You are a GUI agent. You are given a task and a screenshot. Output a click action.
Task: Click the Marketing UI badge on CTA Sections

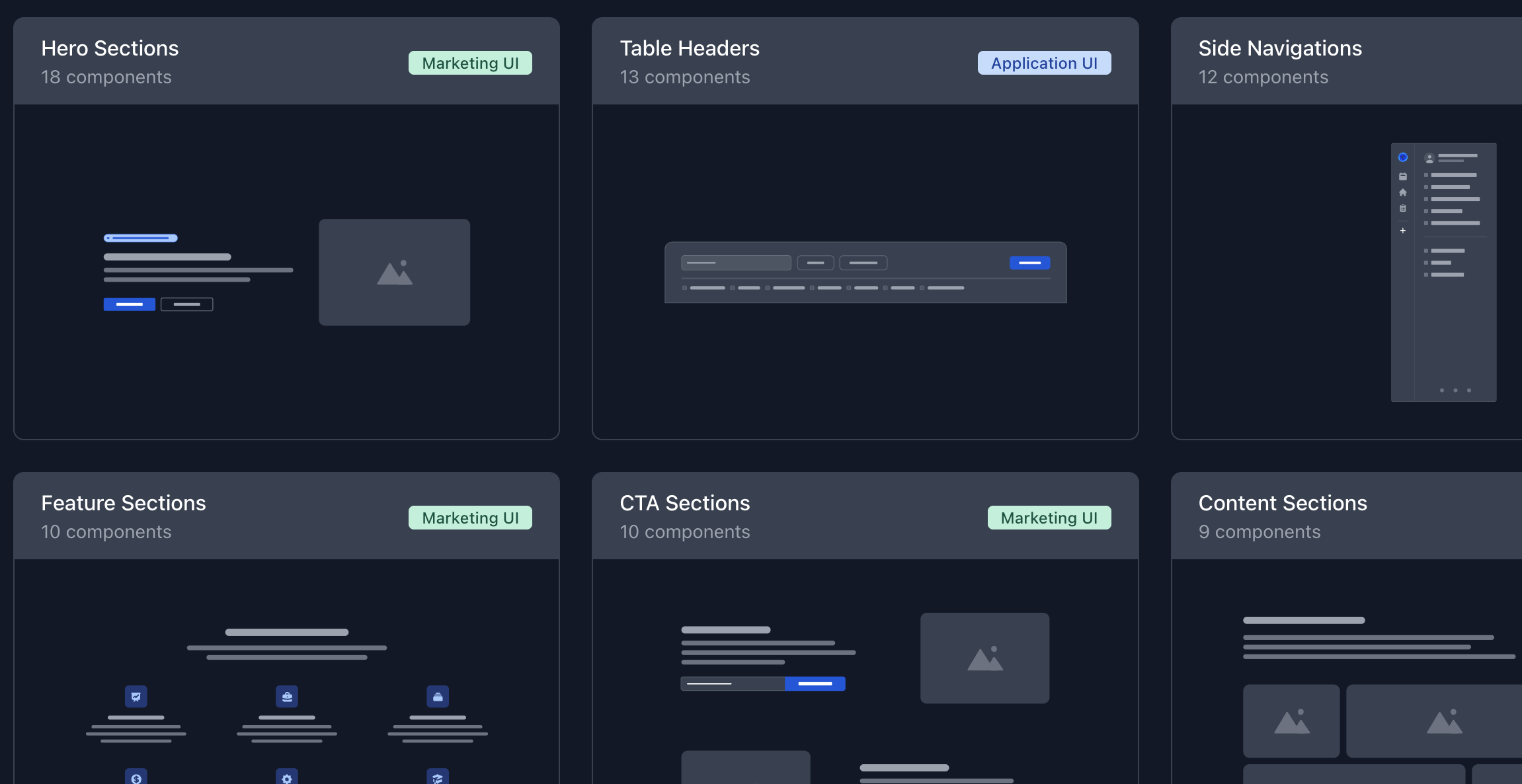[x=1049, y=518]
